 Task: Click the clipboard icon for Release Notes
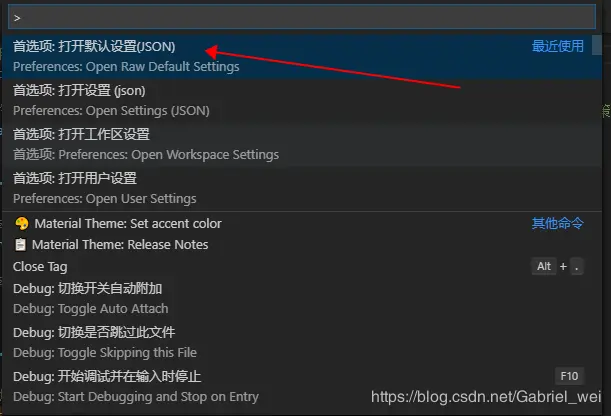20,245
